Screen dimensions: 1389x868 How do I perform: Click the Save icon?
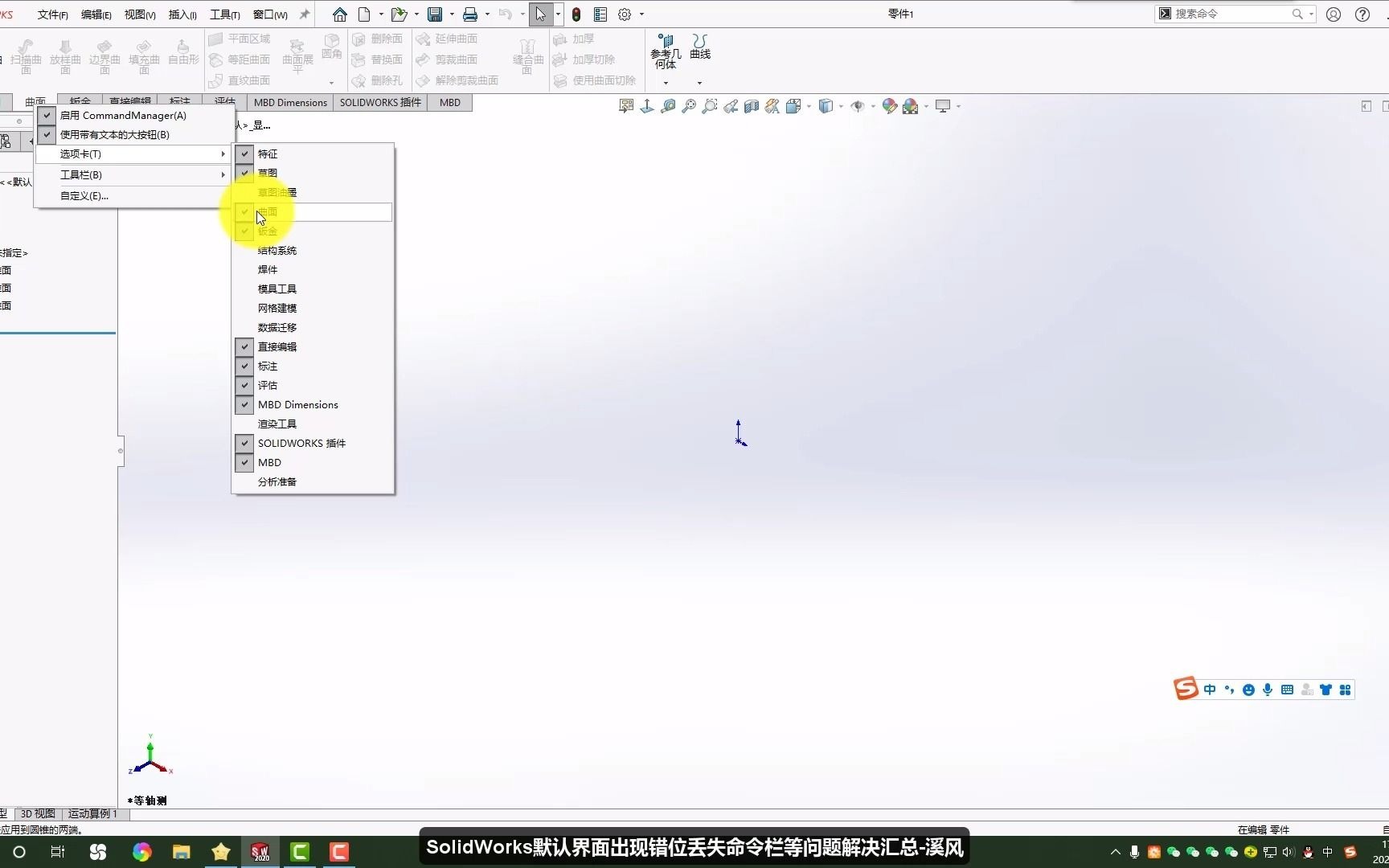tap(435, 14)
